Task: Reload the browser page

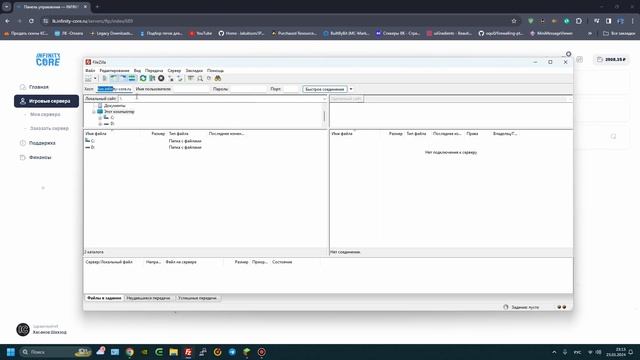Action: click(x=31, y=21)
